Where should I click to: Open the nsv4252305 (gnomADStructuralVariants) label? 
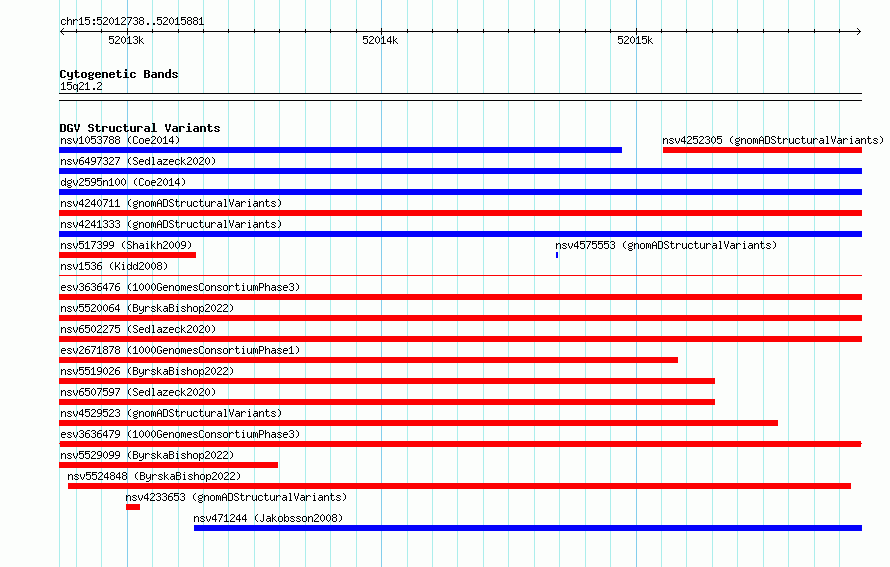[773, 140]
